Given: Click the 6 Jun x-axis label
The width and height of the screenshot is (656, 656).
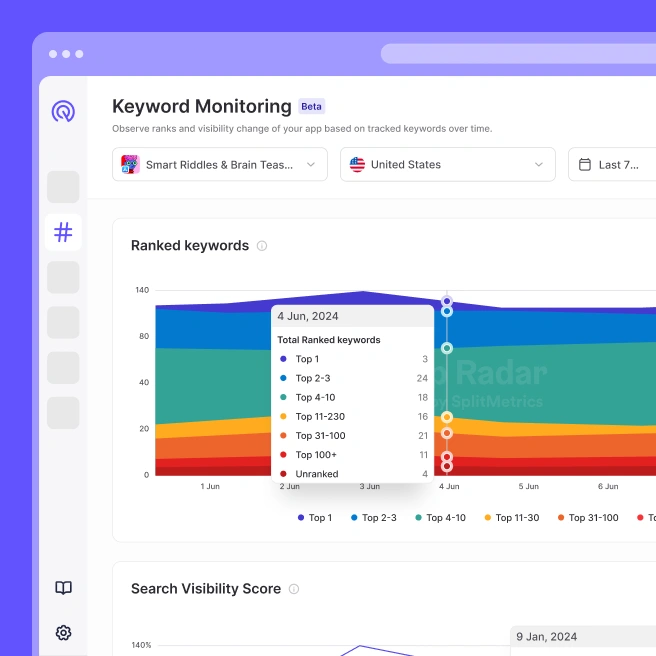Looking at the screenshot, I should (x=608, y=487).
